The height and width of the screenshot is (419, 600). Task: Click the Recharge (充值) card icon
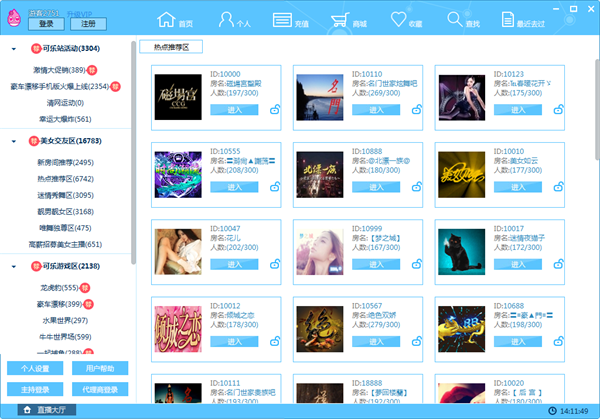click(282, 20)
